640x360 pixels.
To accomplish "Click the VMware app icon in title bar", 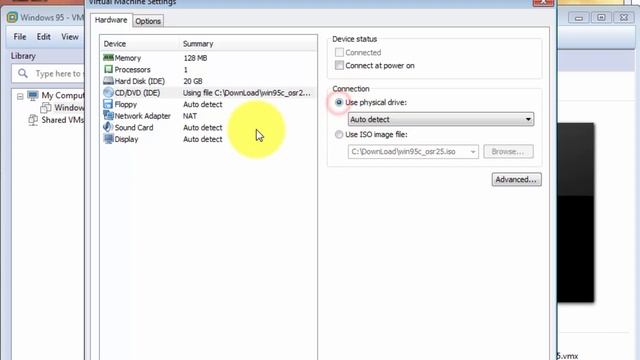I will [12, 18].
